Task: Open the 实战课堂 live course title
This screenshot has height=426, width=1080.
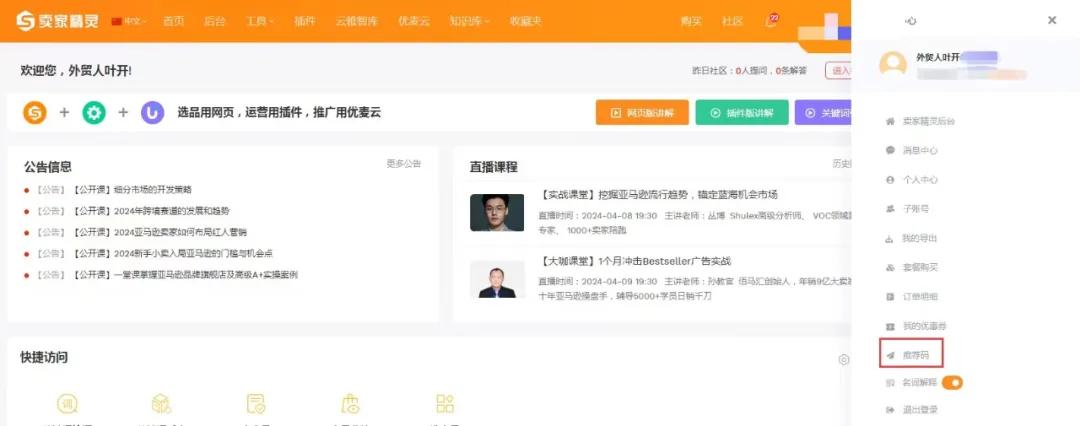Action: 660,195
